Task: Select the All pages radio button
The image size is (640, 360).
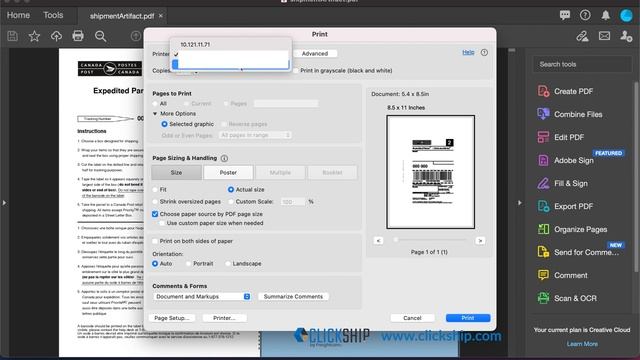Action: pyautogui.click(x=155, y=104)
